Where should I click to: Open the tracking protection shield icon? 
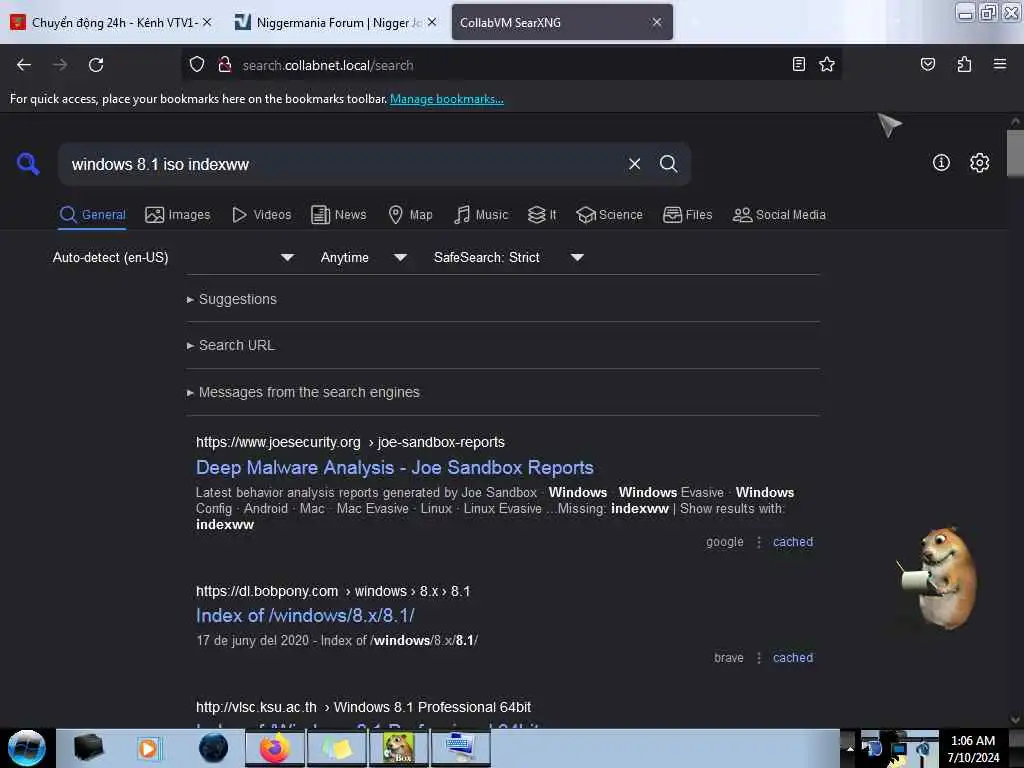point(197,65)
